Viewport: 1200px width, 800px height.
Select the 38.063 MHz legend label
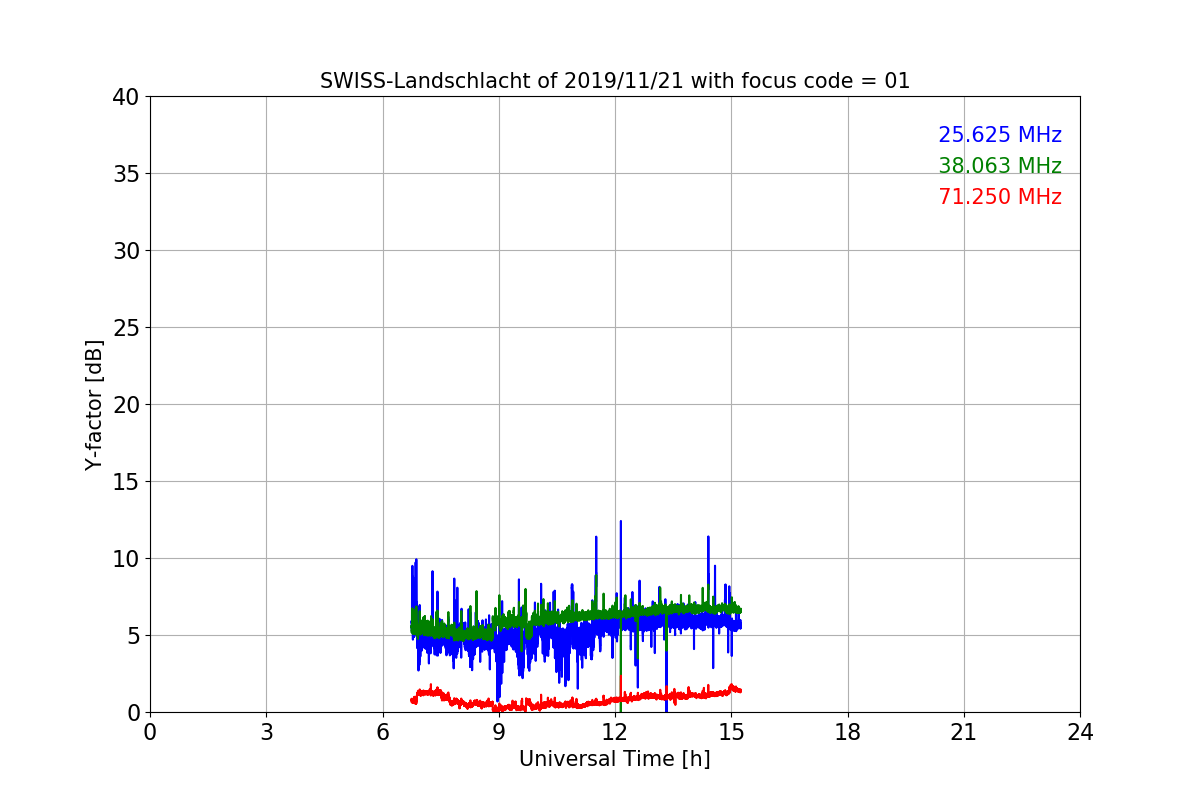[x=1000, y=166]
